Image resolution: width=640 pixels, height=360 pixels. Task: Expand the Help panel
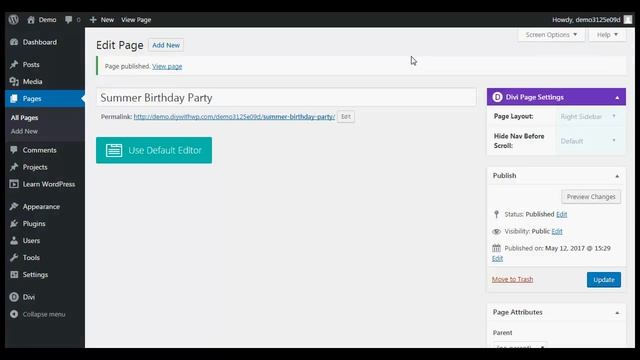pyautogui.click(x=607, y=35)
